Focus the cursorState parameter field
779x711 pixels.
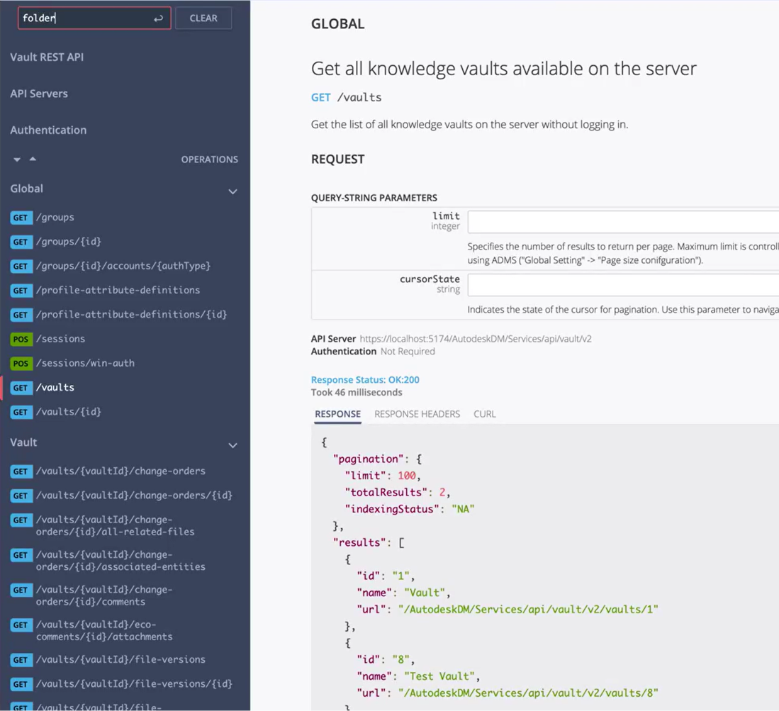(622, 284)
